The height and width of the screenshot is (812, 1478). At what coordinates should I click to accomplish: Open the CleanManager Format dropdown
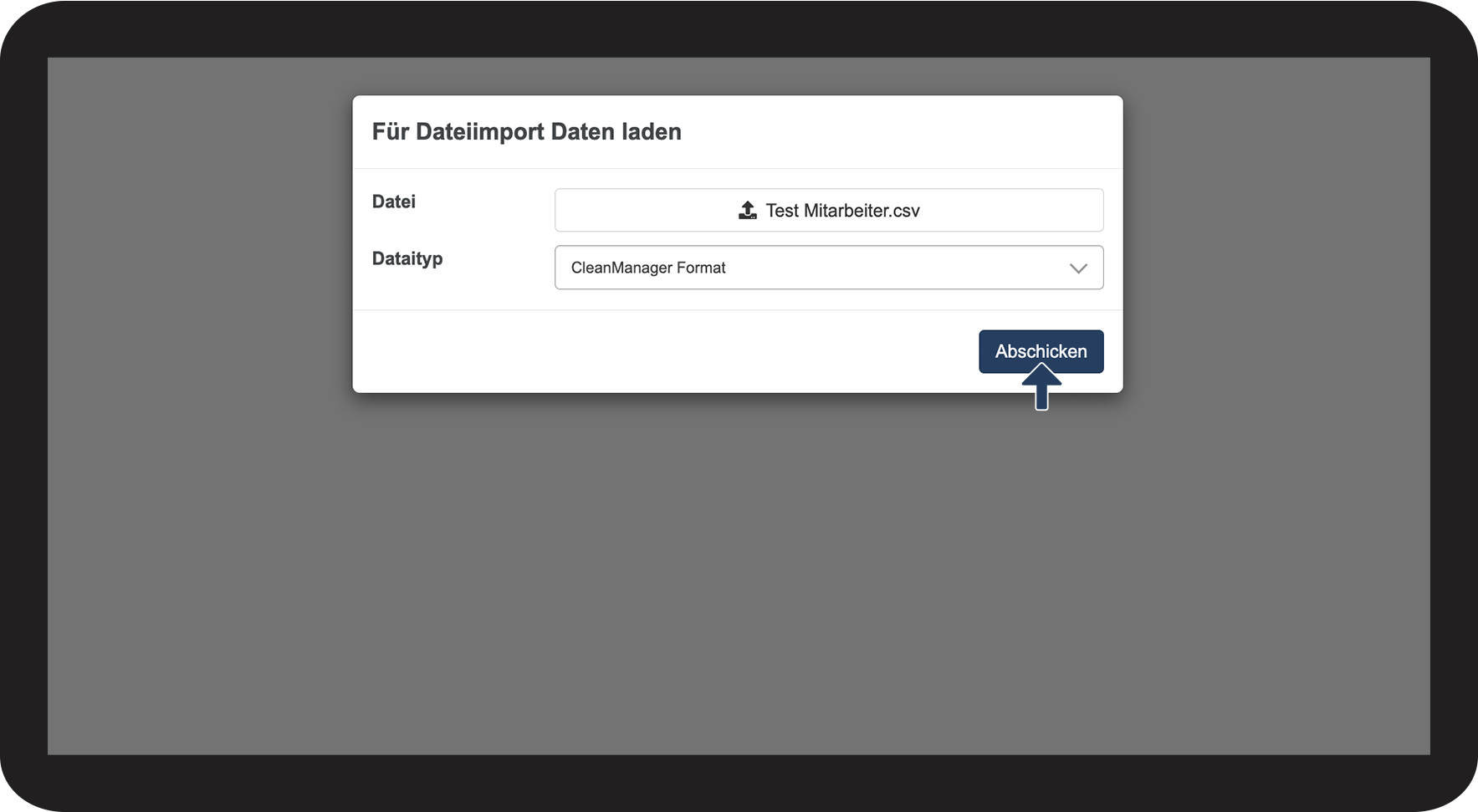(x=829, y=268)
